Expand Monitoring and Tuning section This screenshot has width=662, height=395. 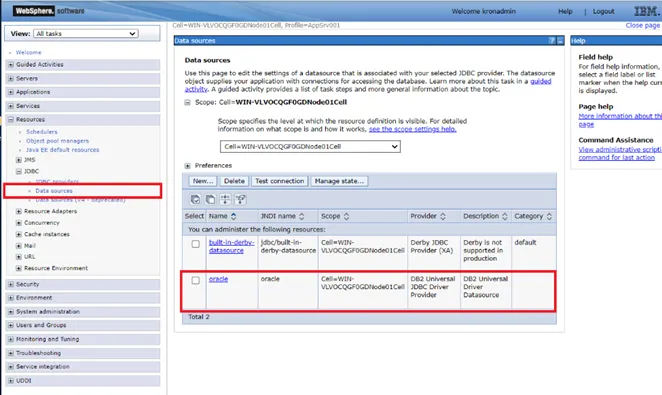[11, 339]
